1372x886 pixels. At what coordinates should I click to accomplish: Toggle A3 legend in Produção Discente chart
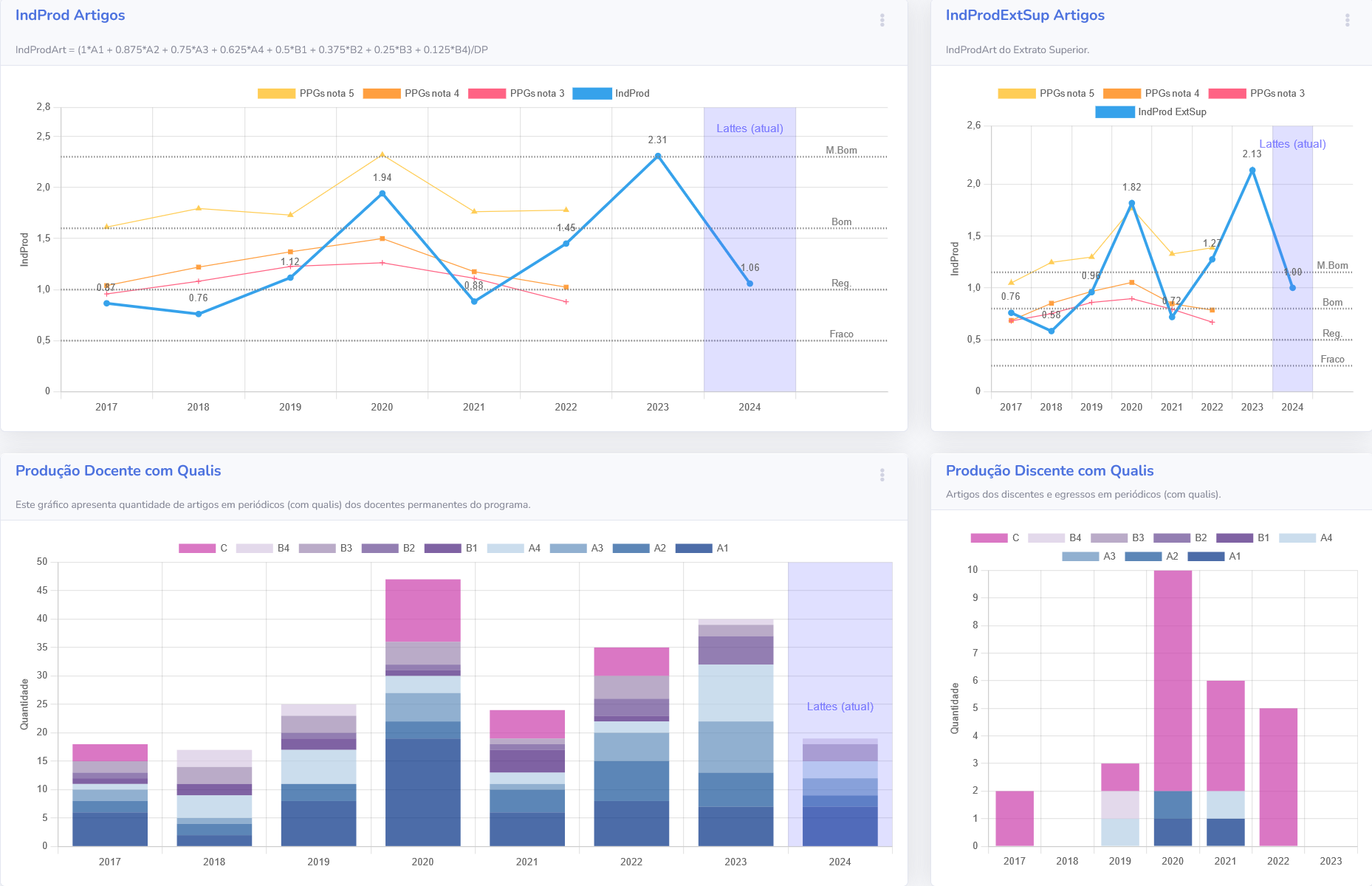[x=1089, y=556]
